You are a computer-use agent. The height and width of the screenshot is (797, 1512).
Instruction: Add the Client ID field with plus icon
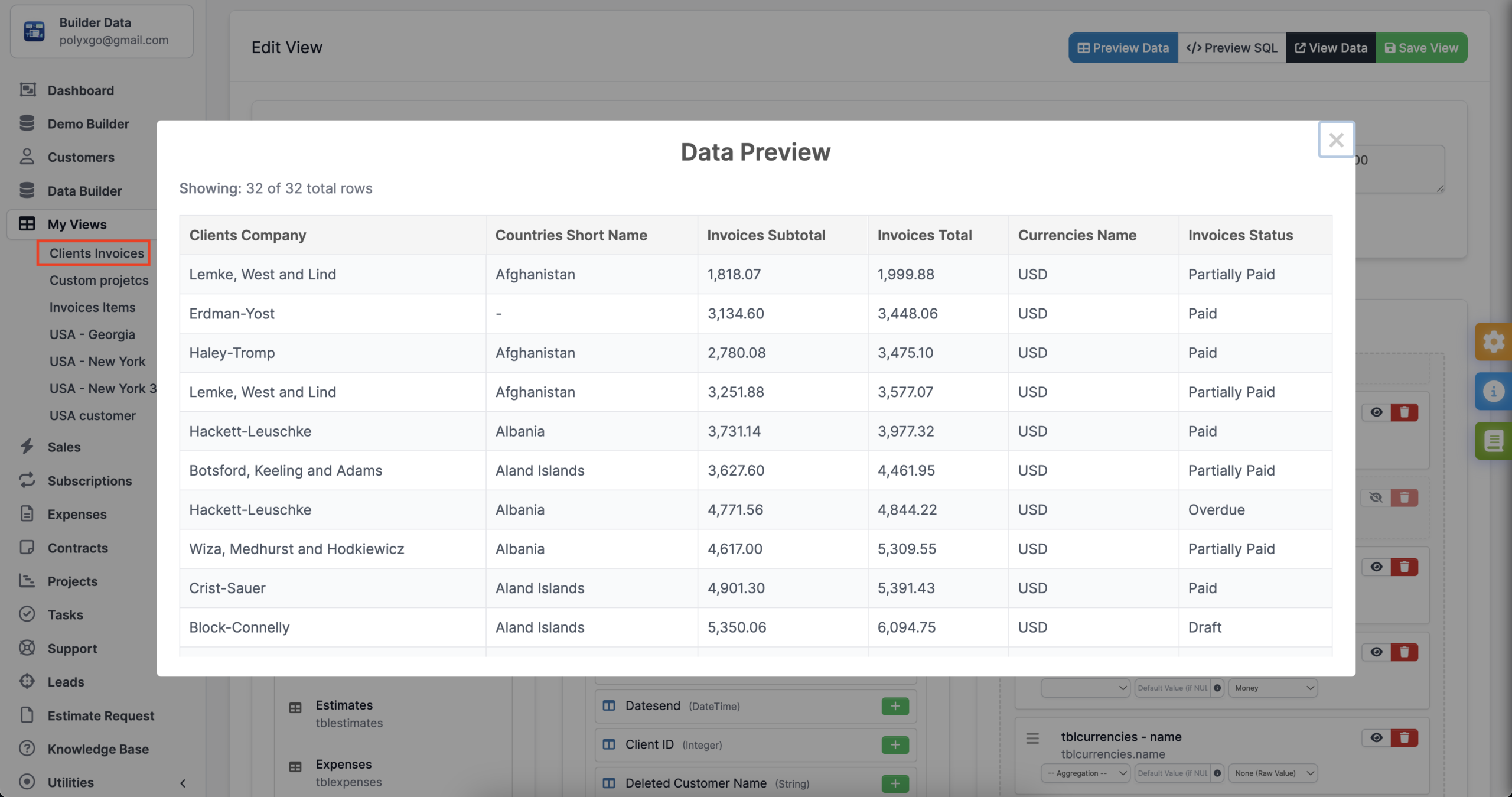point(895,745)
